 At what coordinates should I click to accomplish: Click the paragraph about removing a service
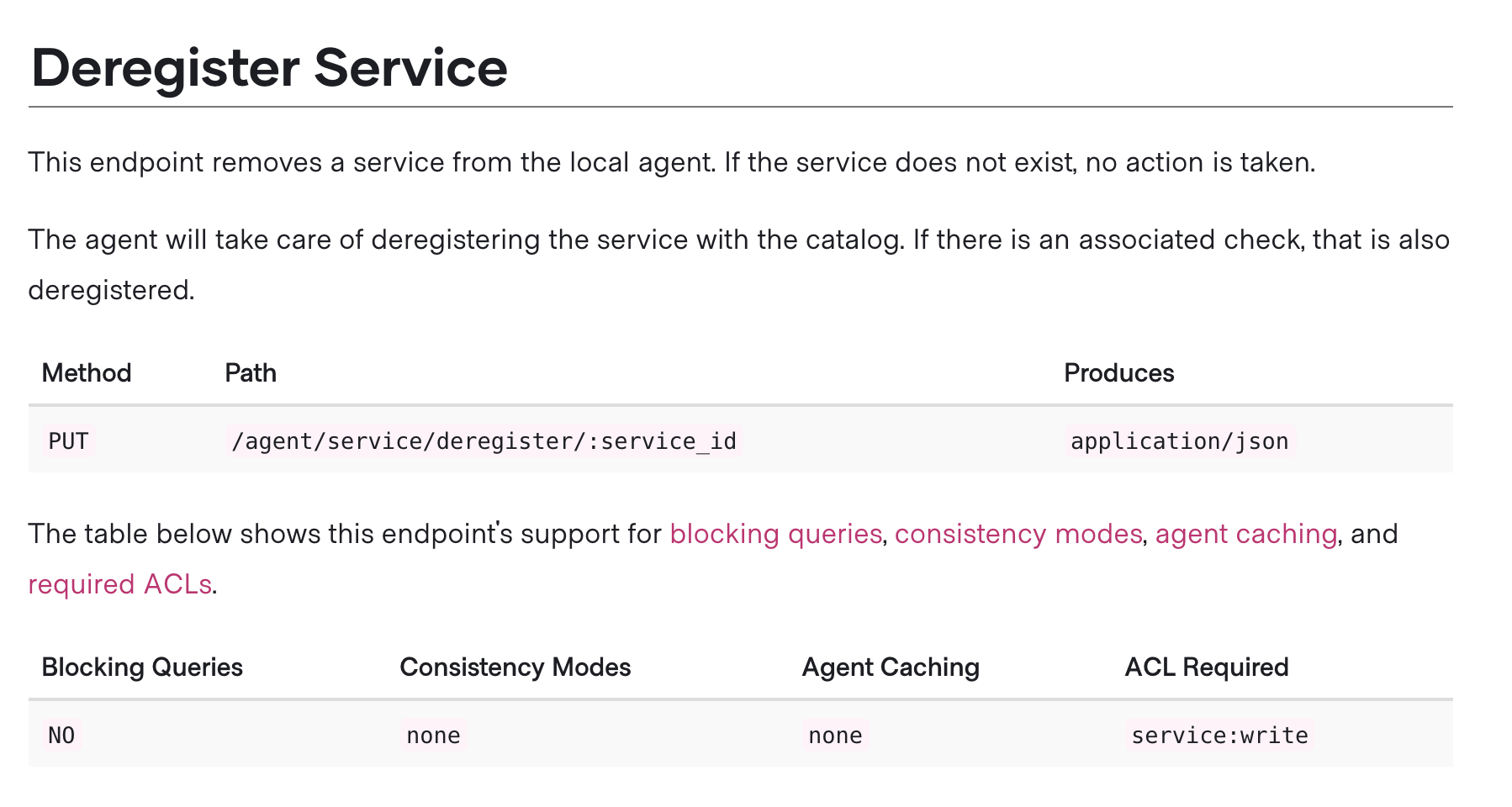click(672, 161)
